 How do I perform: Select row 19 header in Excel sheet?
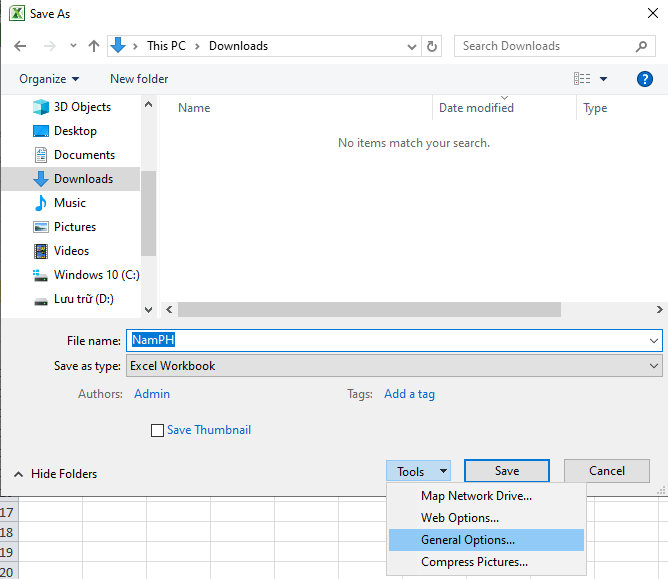coord(9,552)
